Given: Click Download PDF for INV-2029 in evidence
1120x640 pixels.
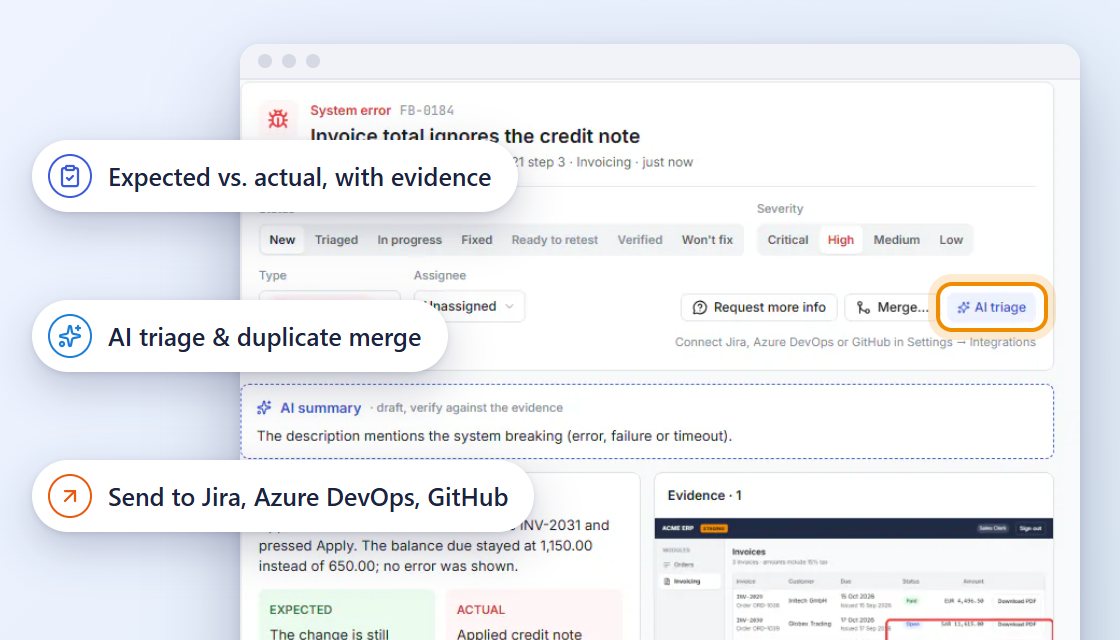Looking at the screenshot, I should point(1016,601).
